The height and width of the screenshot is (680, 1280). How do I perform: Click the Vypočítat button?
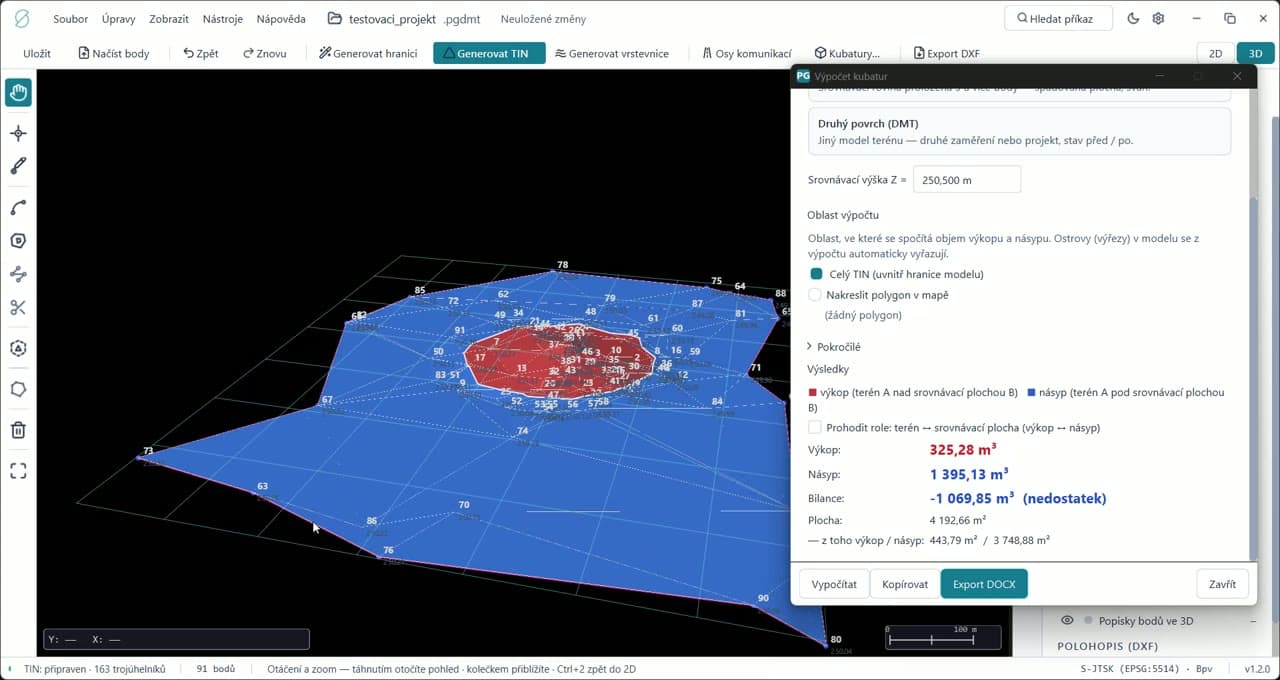[x=834, y=584]
